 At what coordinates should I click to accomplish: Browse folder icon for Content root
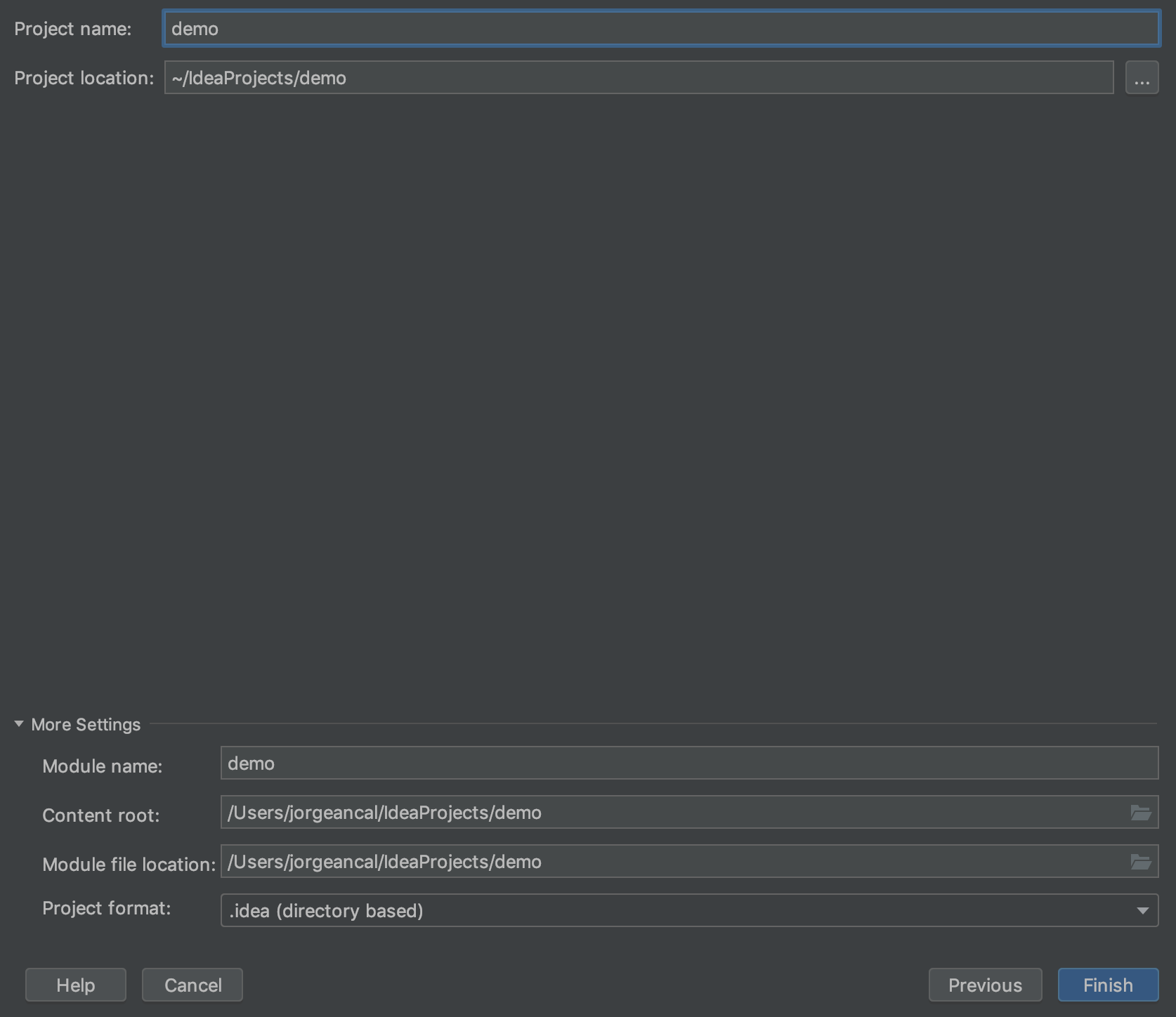coord(1141,813)
